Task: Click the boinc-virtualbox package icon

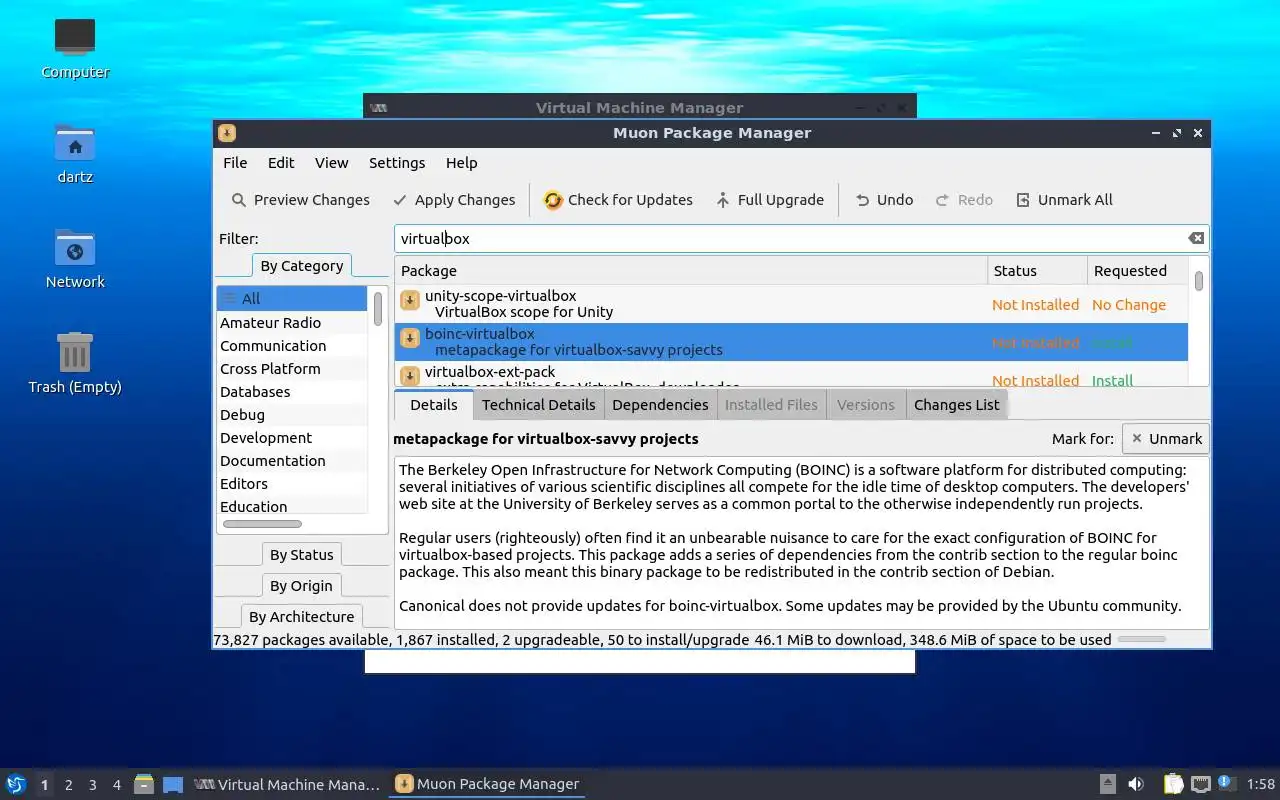Action: pyautogui.click(x=410, y=338)
